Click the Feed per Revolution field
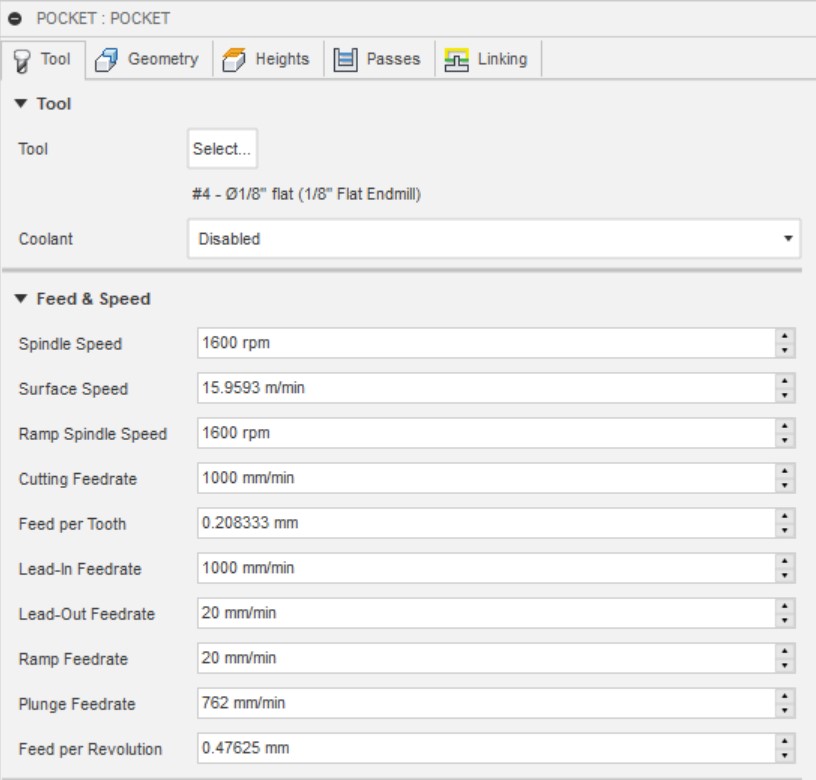Screen dimensions: 816x780 pos(486,748)
